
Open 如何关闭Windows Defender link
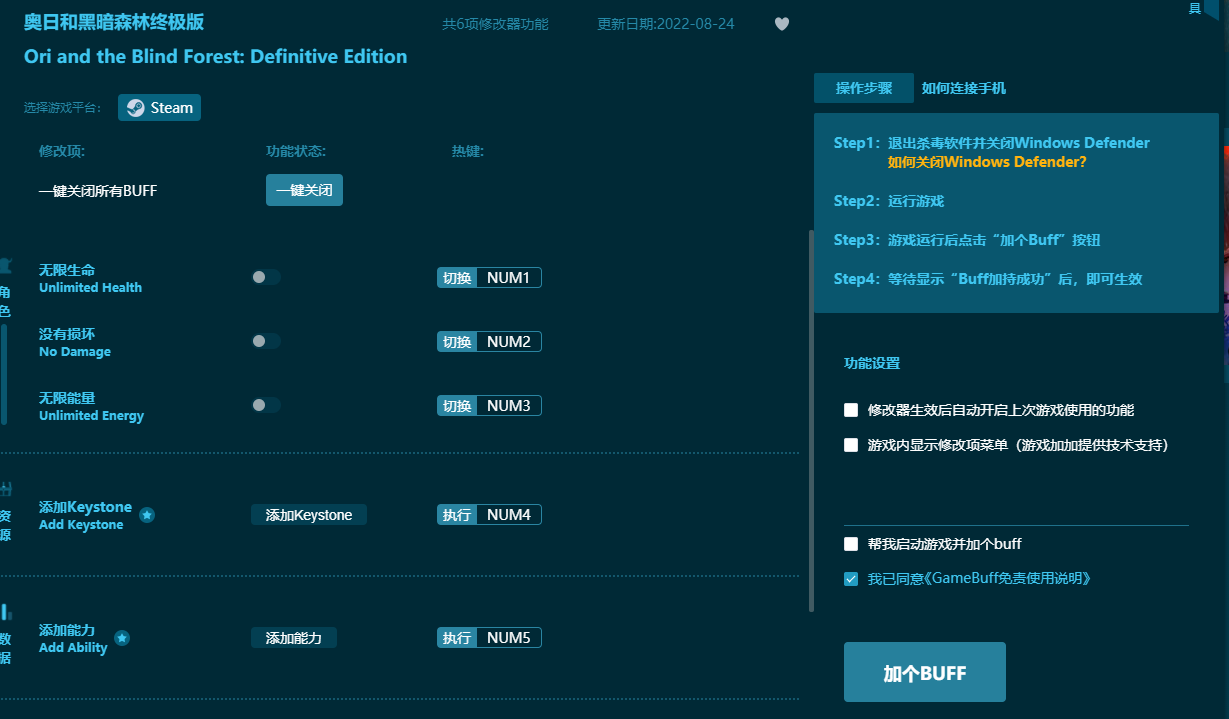point(987,162)
